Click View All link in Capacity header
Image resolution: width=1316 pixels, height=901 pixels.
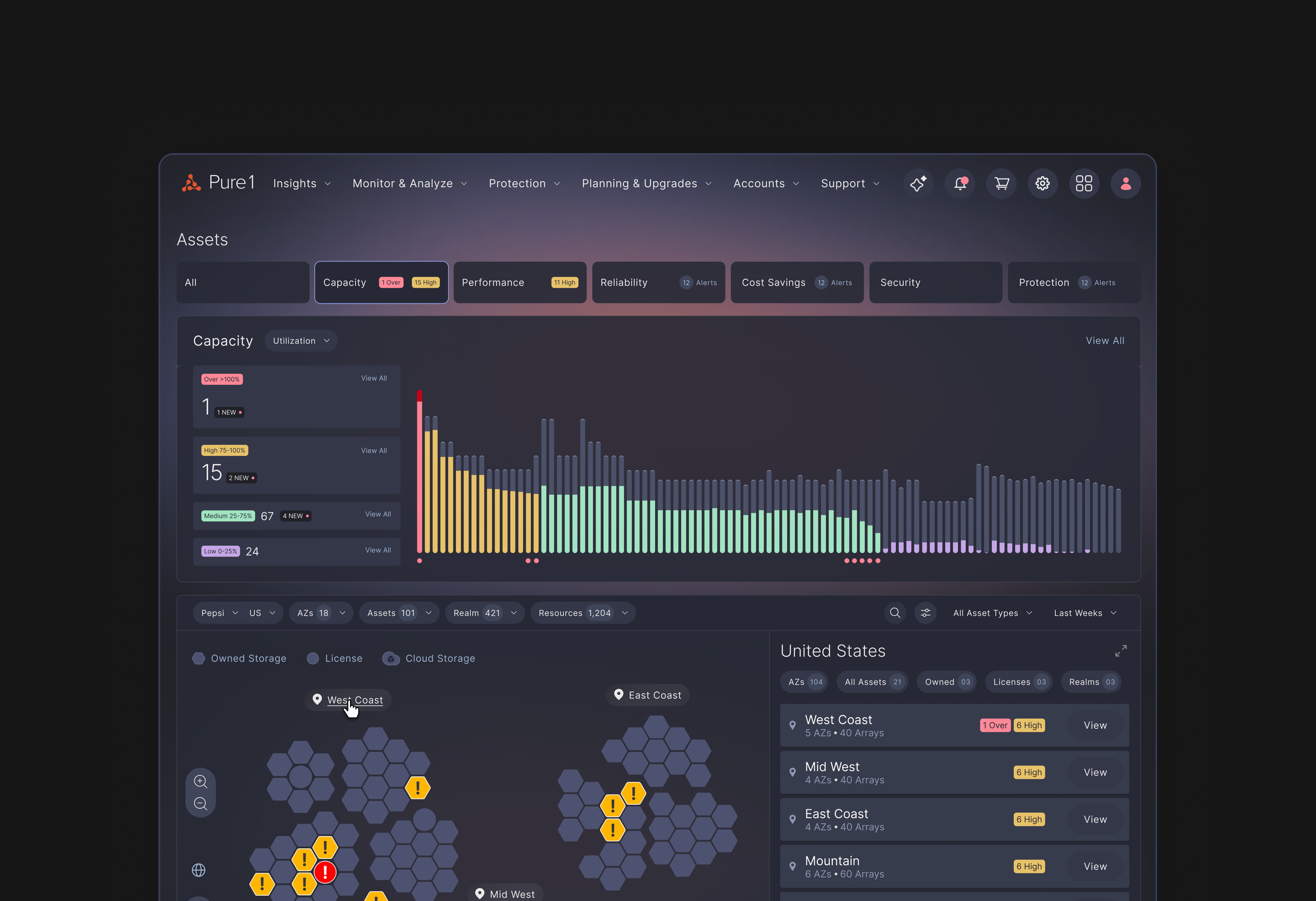click(x=1104, y=340)
